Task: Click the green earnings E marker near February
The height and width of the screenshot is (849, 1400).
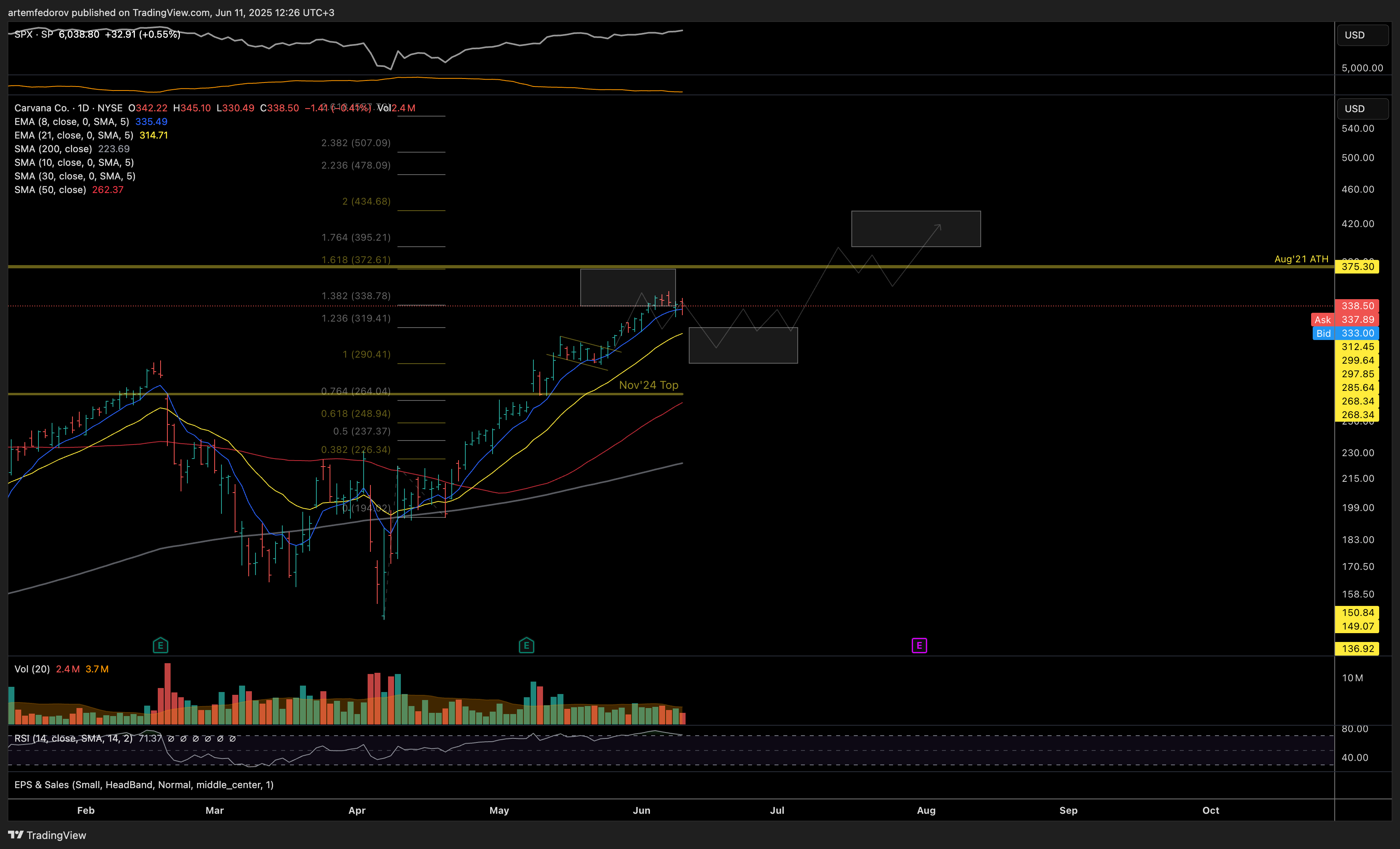Action: click(x=160, y=645)
